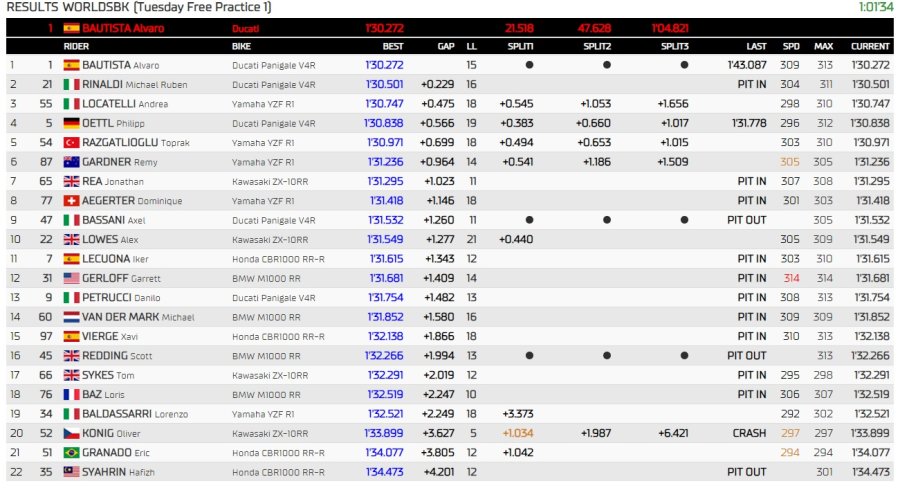Select rider name REA Jonathan
The width and height of the screenshot is (900, 488).
pyautogui.click(x=112, y=181)
